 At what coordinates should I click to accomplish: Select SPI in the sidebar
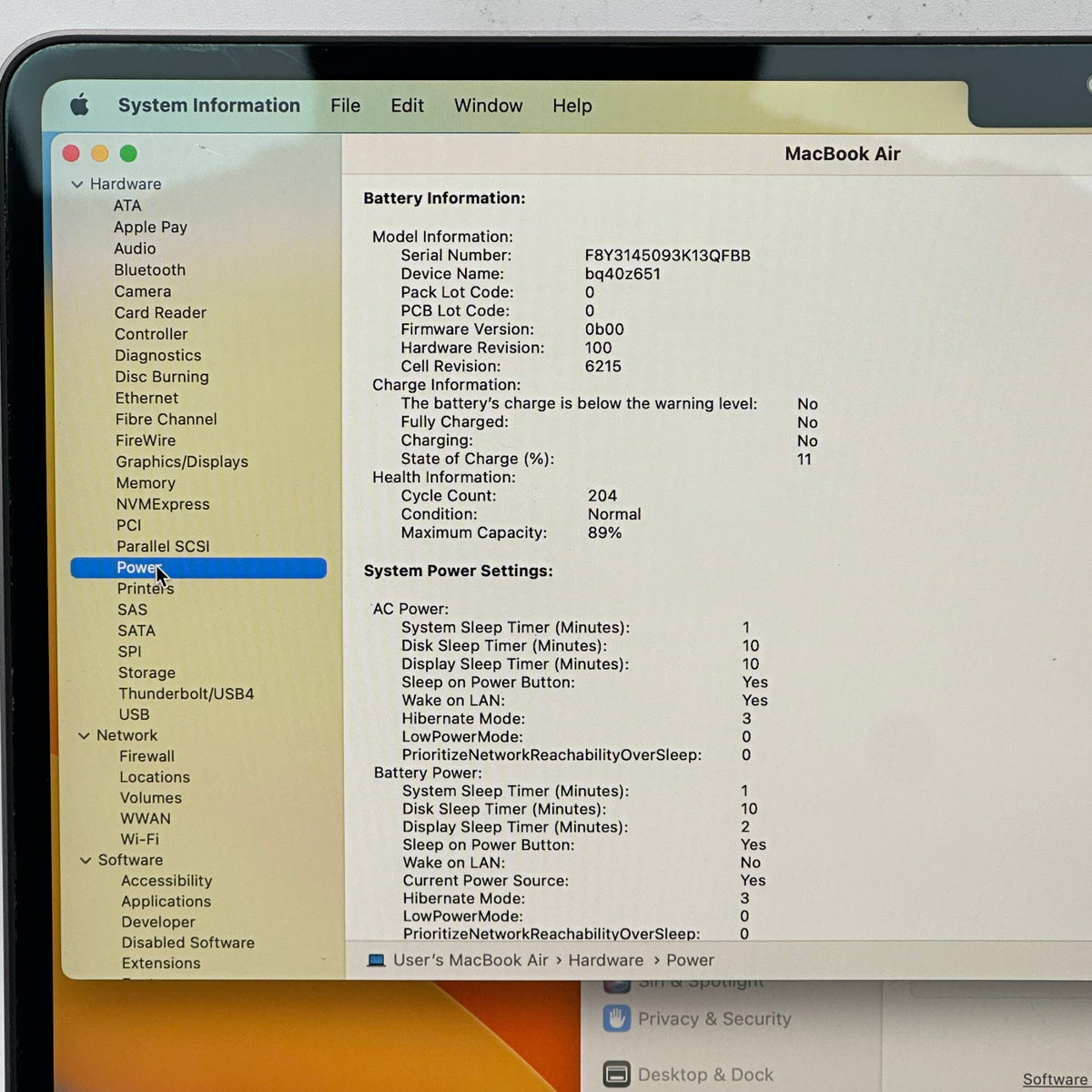point(129,652)
